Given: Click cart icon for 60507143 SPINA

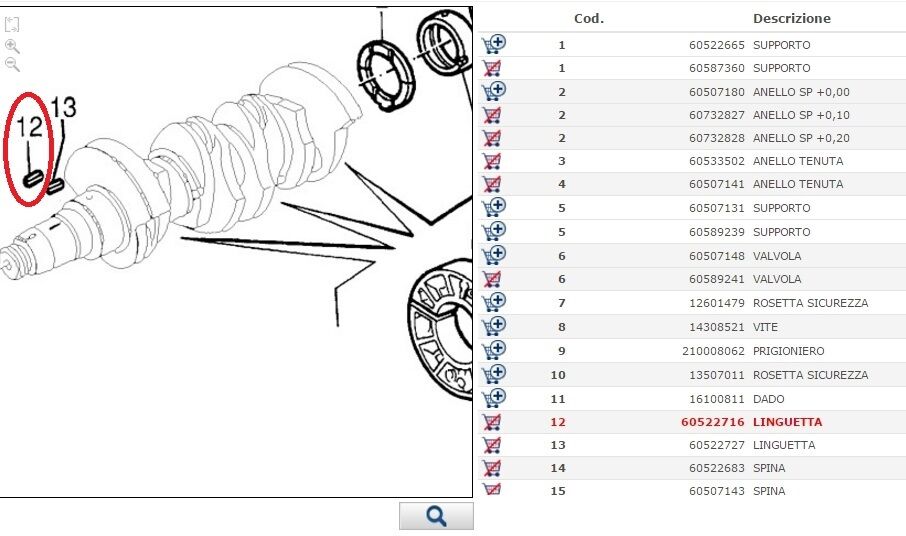Looking at the screenshot, I should coord(492,490).
